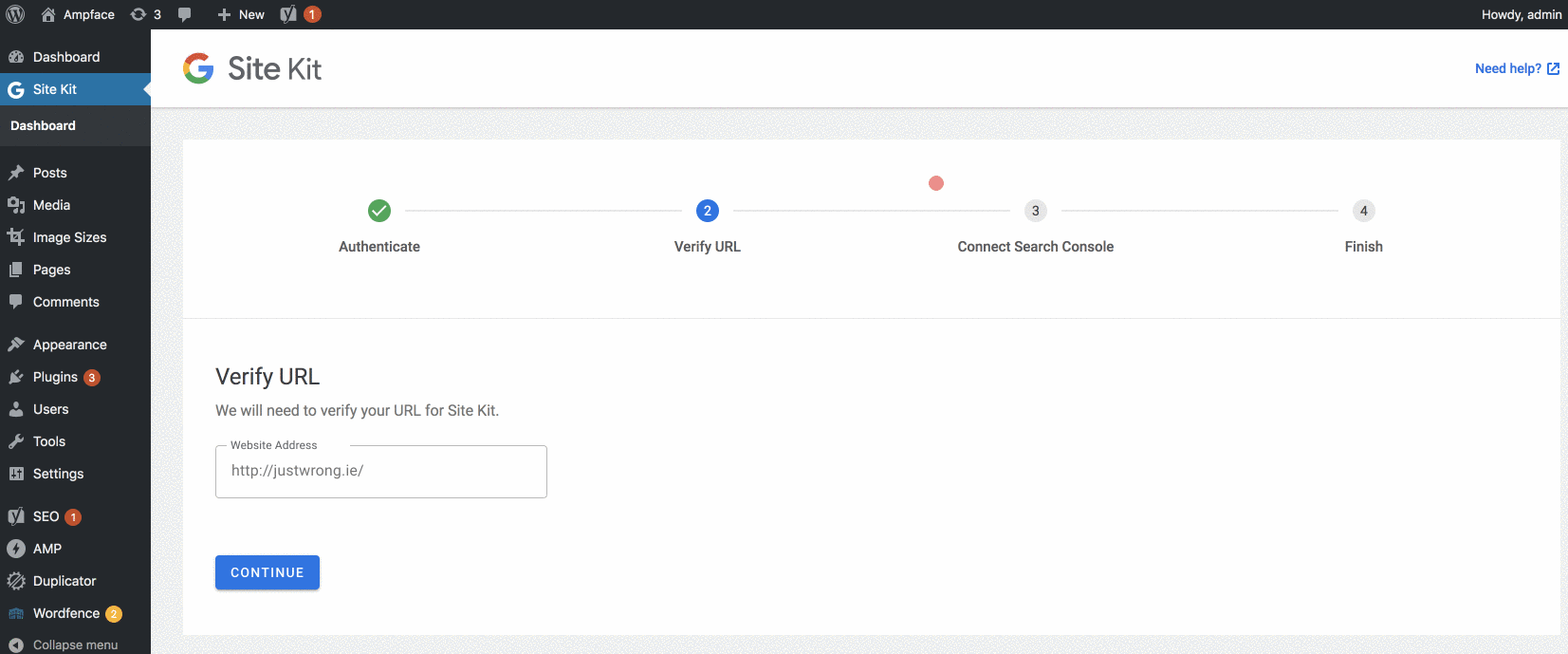Open the Image Sizes menu
The image size is (1568, 654).
pyautogui.click(x=75, y=237)
